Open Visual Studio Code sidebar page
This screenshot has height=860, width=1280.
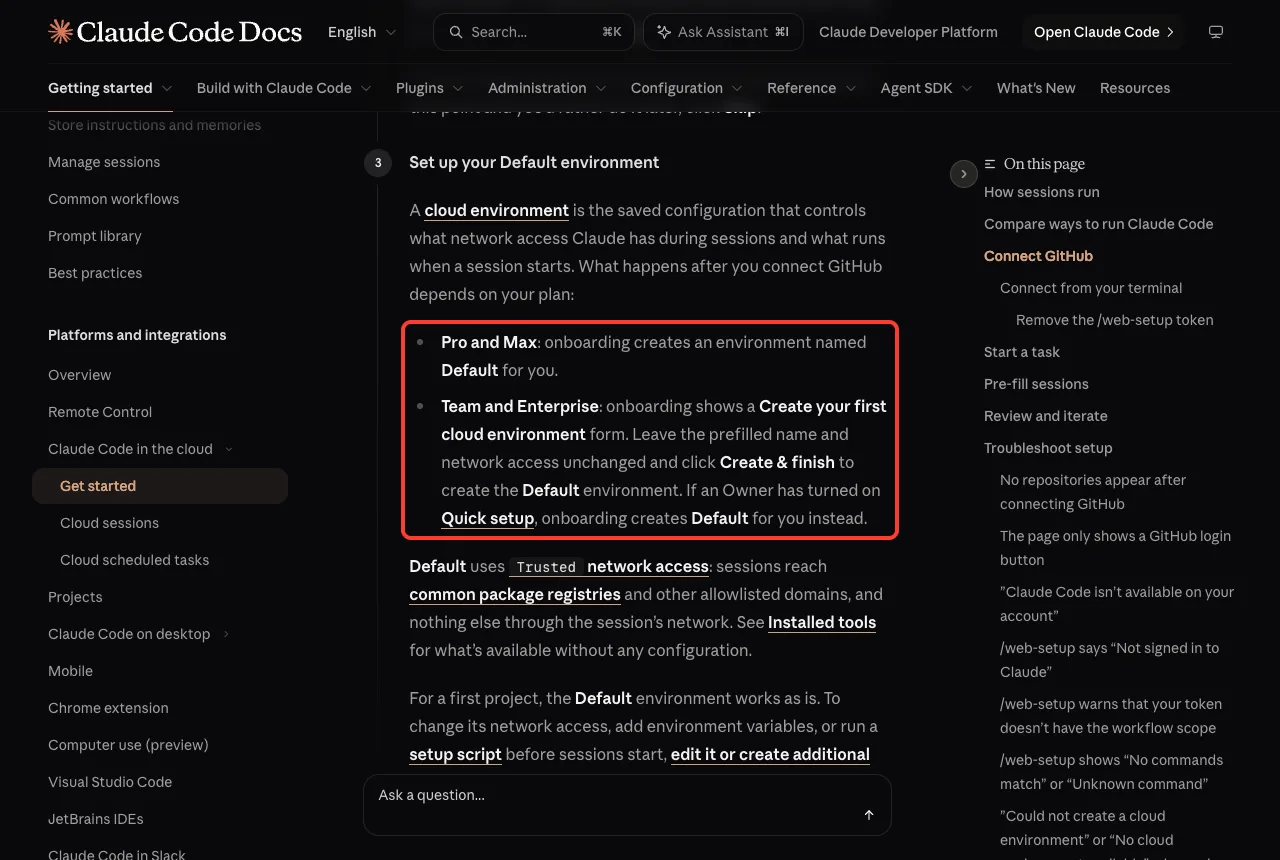point(110,782)
